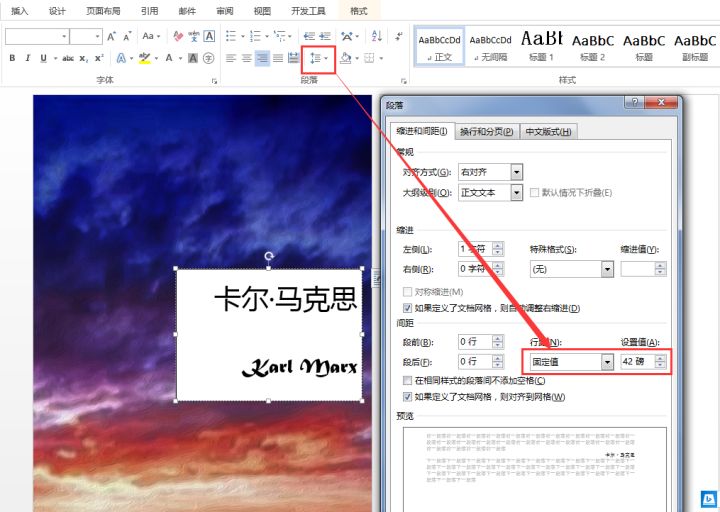Toggle no spacing between same-style paragraphs
This screenshot has width=720, height=512.
407,381
